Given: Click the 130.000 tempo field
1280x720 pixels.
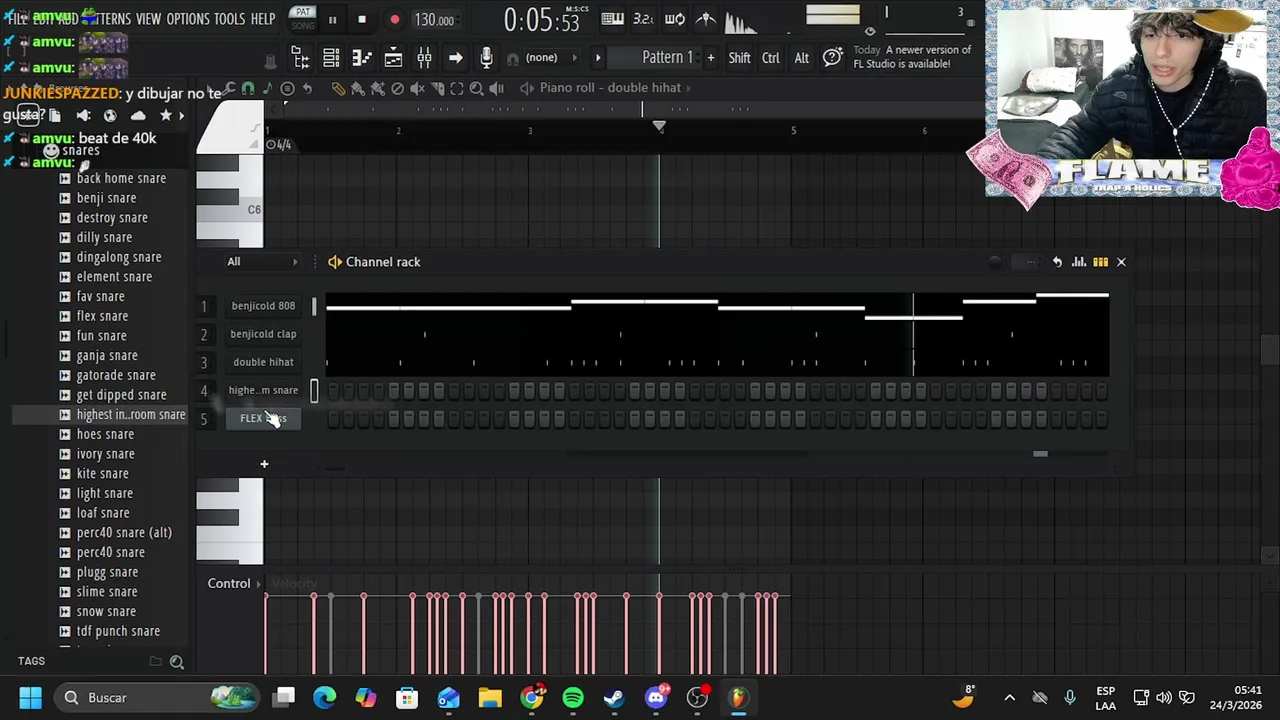Looking at the screenshot, I should 435,20.
